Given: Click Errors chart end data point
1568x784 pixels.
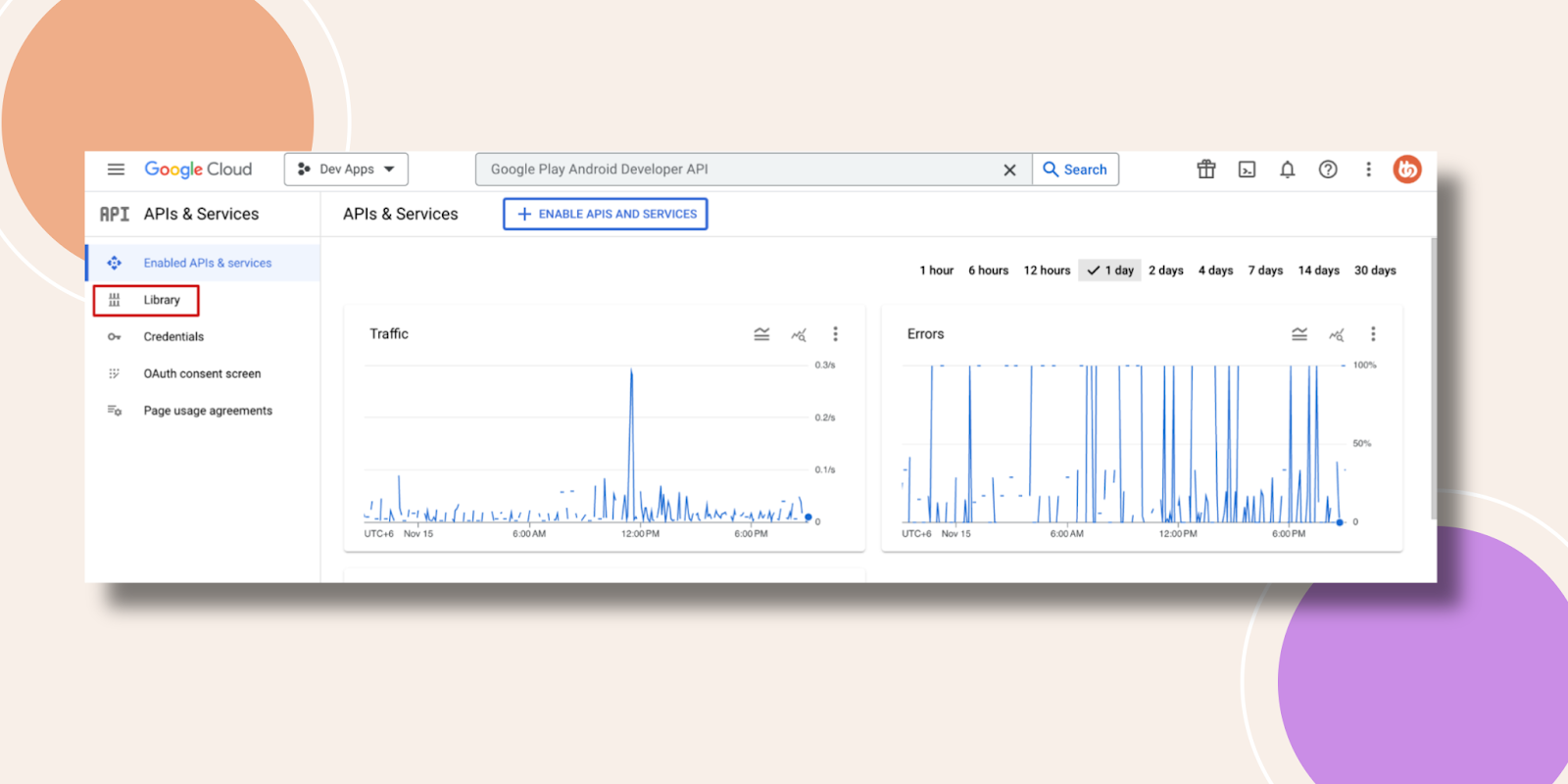Looking at the screenshot, I should [1340, 522].
